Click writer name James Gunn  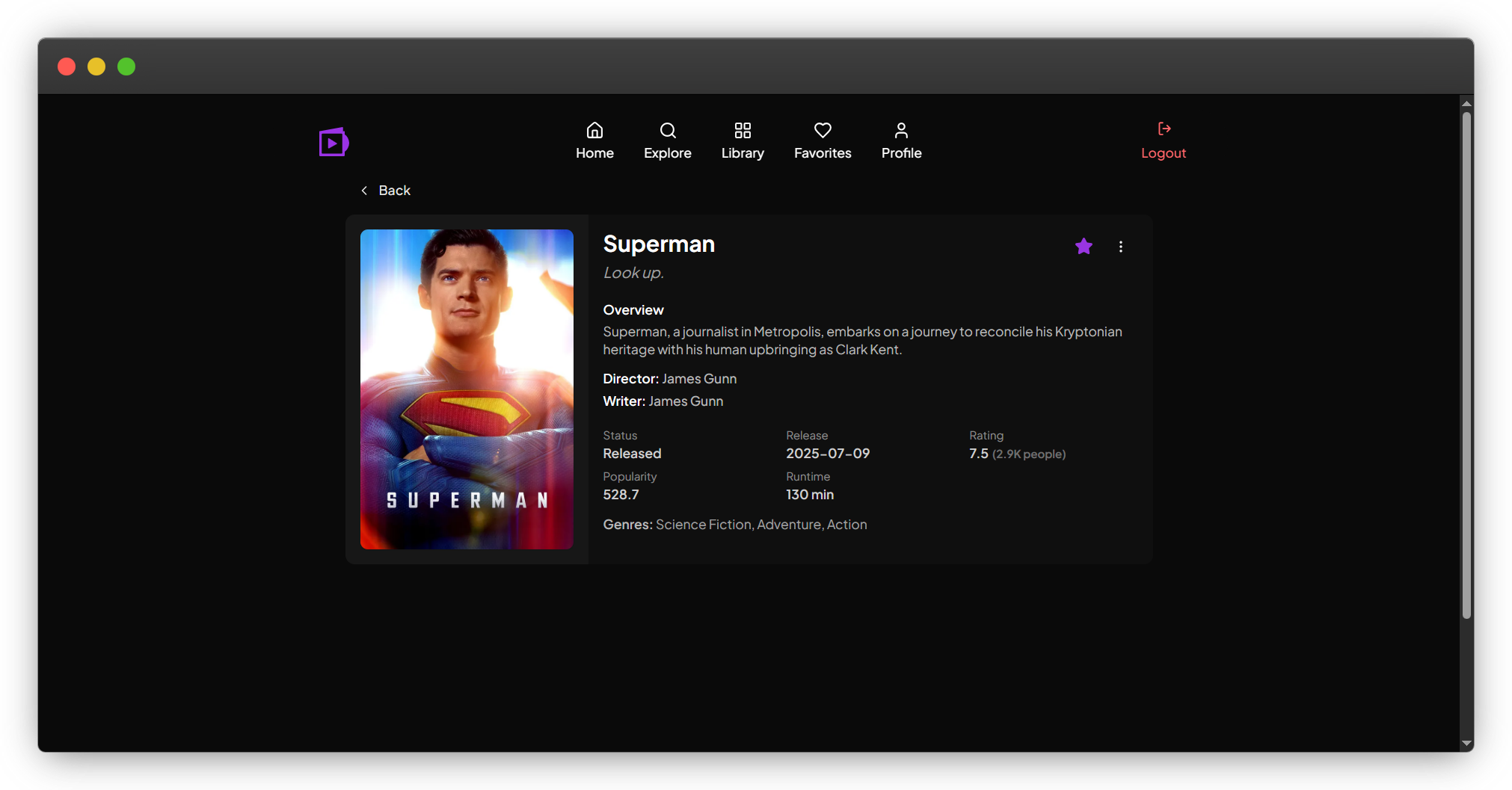[686, 401]
